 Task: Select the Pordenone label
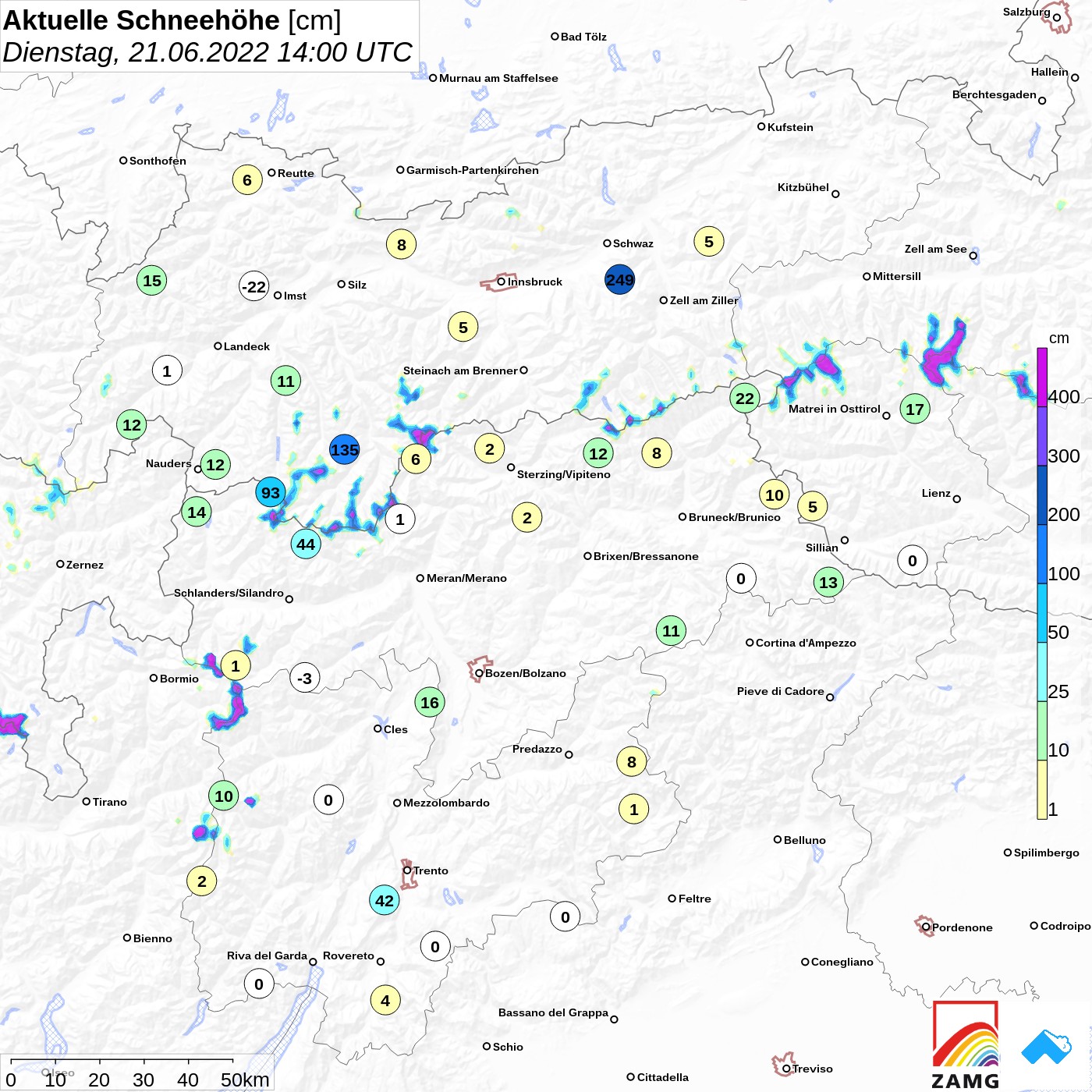(x=963, y=927)
